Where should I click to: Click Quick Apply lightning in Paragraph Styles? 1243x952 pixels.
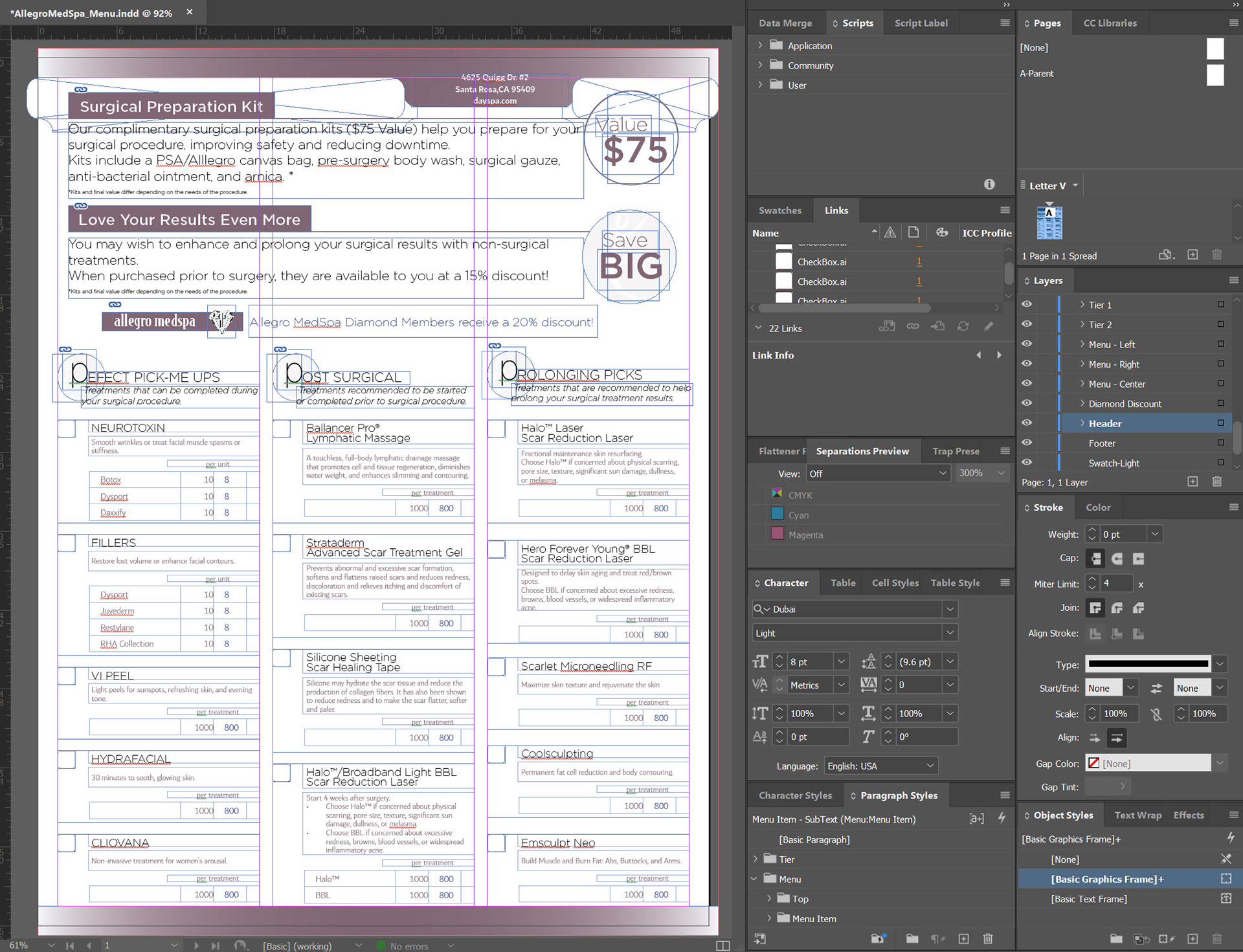click(x=1002, y=819)
